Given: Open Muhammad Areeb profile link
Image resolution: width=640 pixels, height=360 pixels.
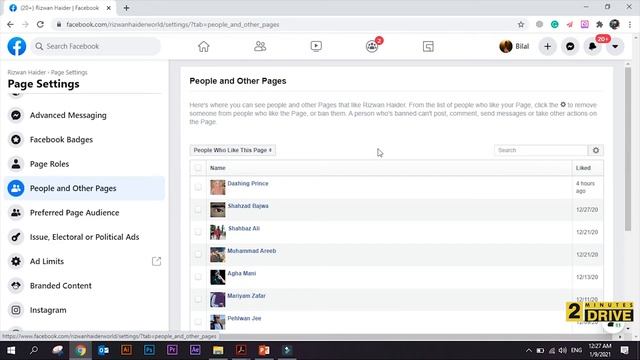Looking at the screenshot, I should 251,251.
